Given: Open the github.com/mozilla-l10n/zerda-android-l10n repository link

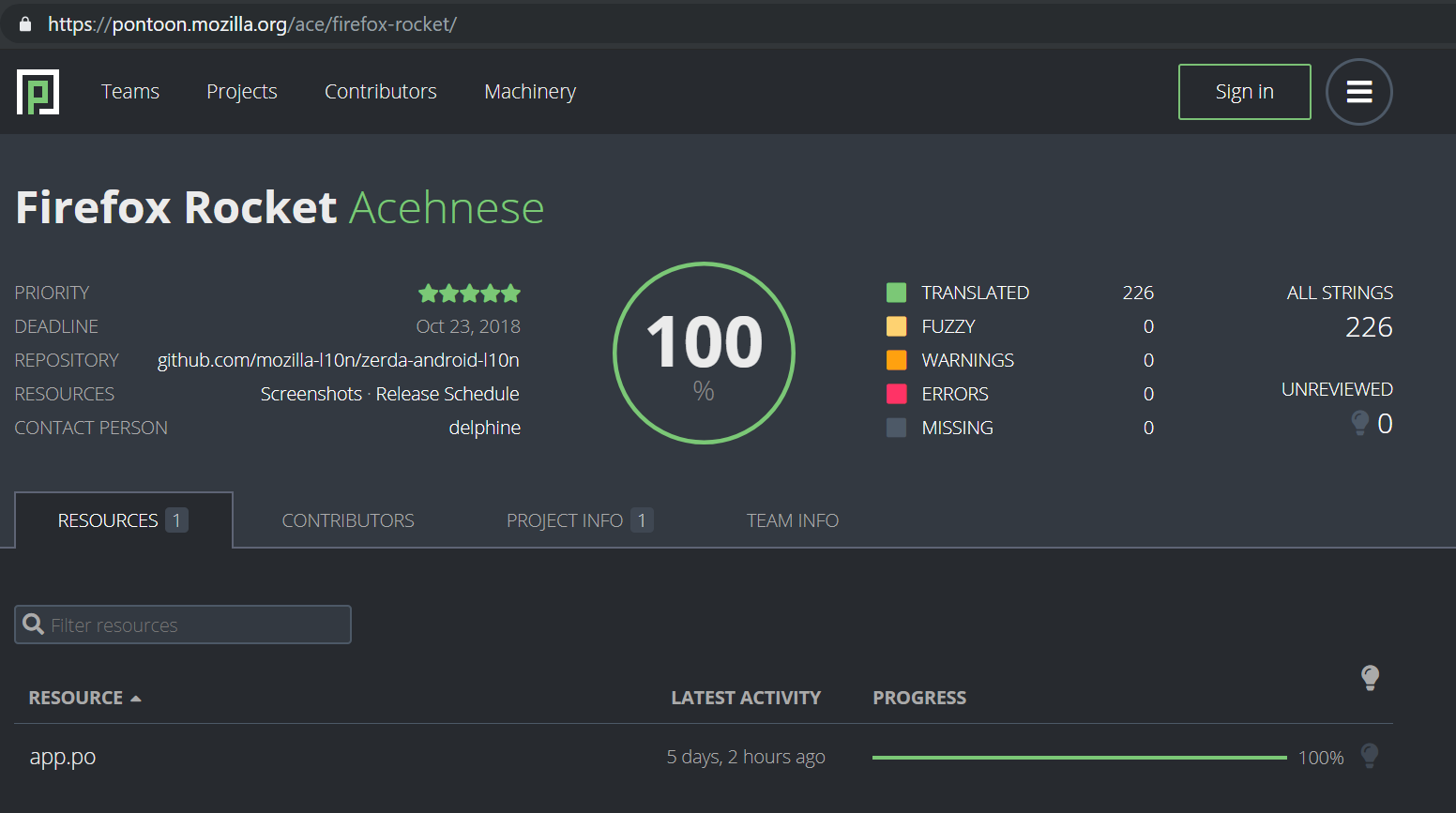Looking at the screenshot, I should pos(339,360).
